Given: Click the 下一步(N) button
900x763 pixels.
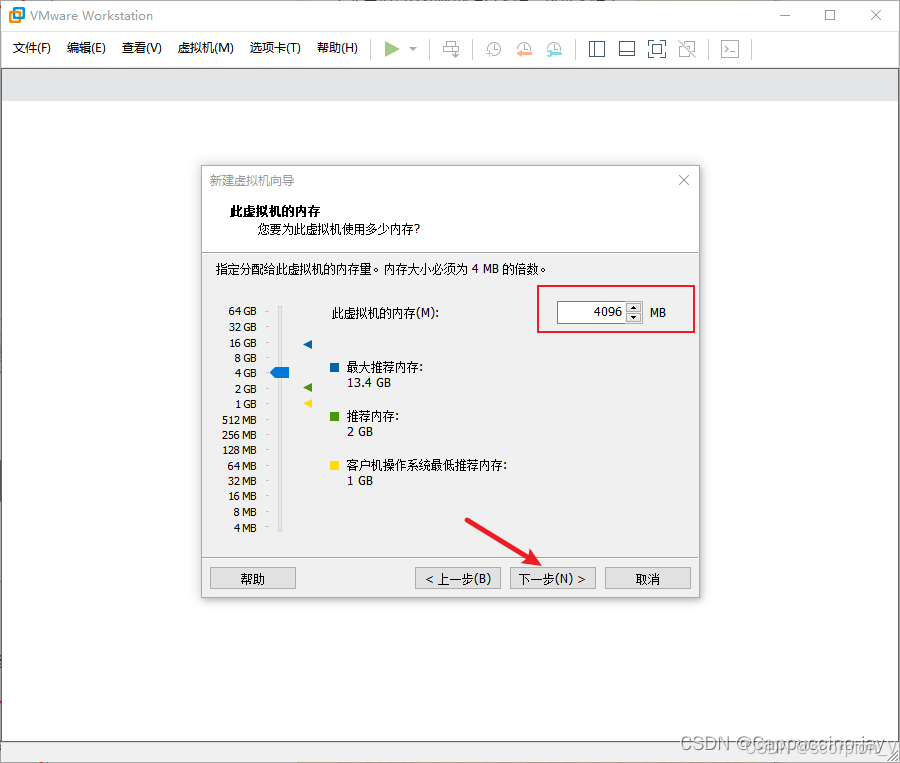Looking at the screenshot, I should coord(553,579).
